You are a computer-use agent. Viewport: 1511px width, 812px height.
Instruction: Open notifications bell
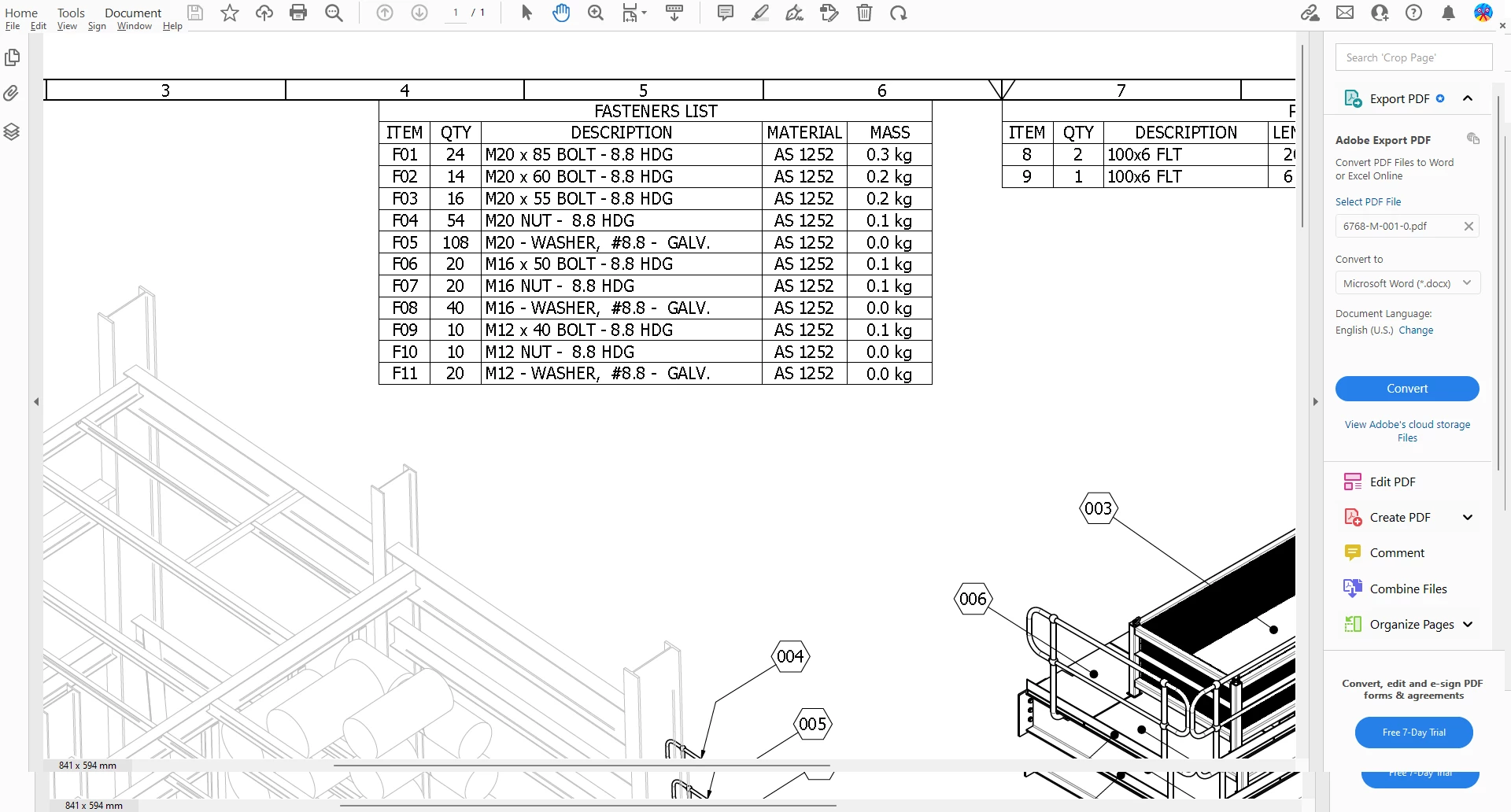(x=1448, y=13)
